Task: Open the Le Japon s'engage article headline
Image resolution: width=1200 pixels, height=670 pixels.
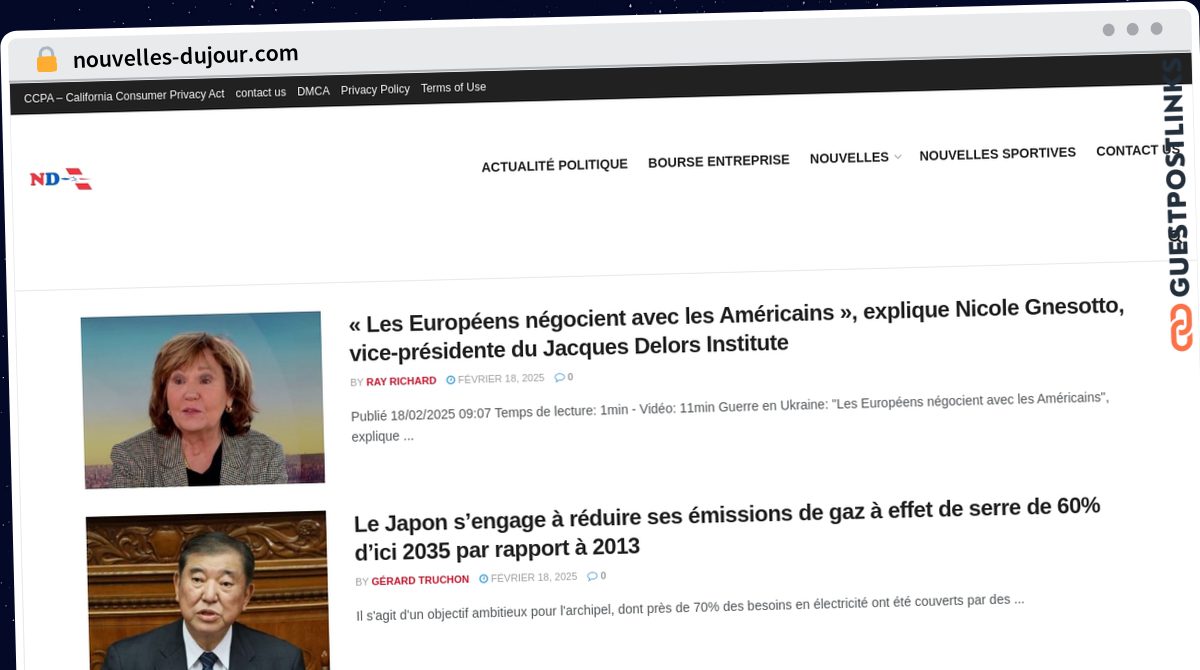Action: pos(727,528)
